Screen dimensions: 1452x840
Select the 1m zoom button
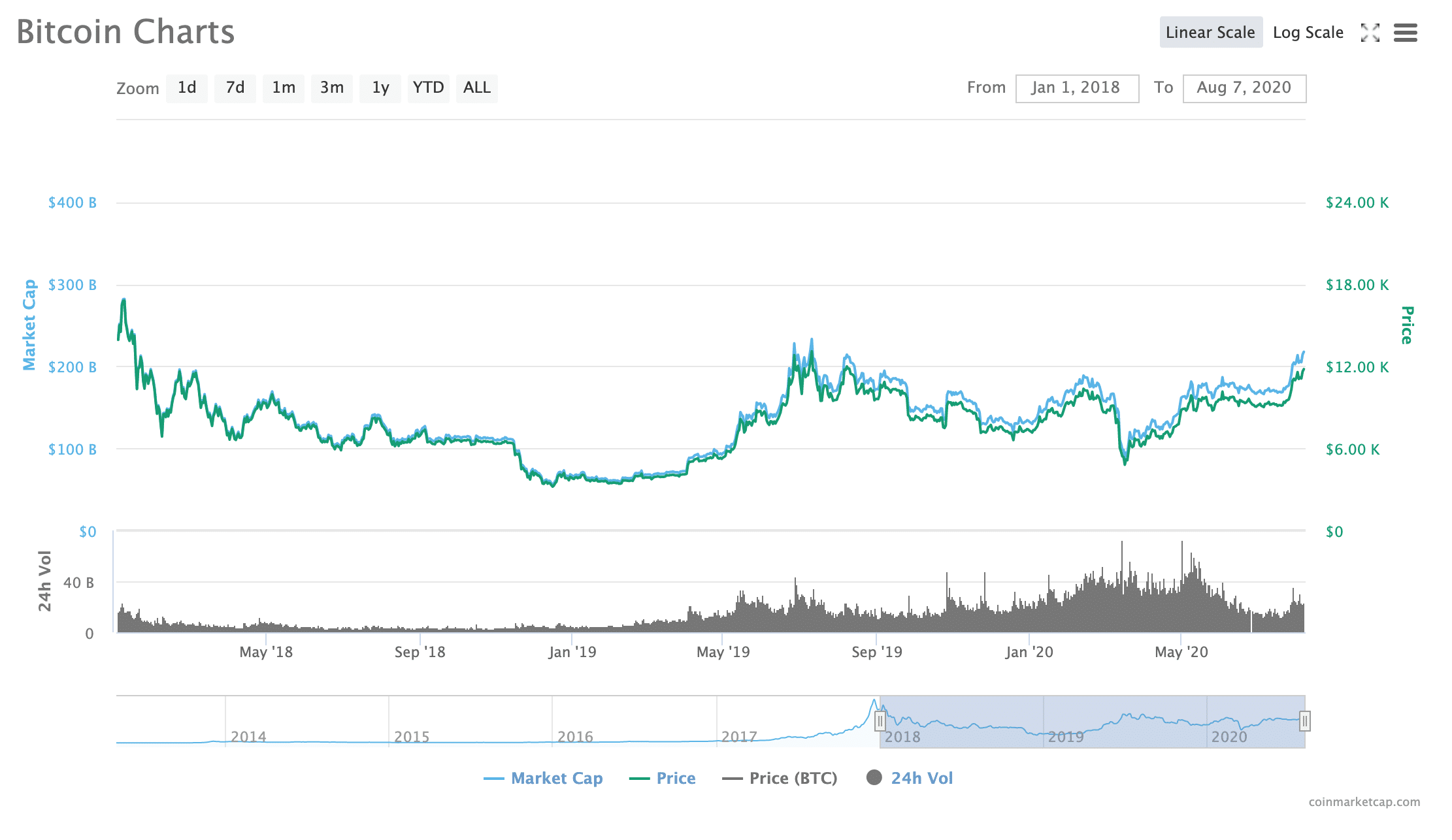[x=284, y=88]
